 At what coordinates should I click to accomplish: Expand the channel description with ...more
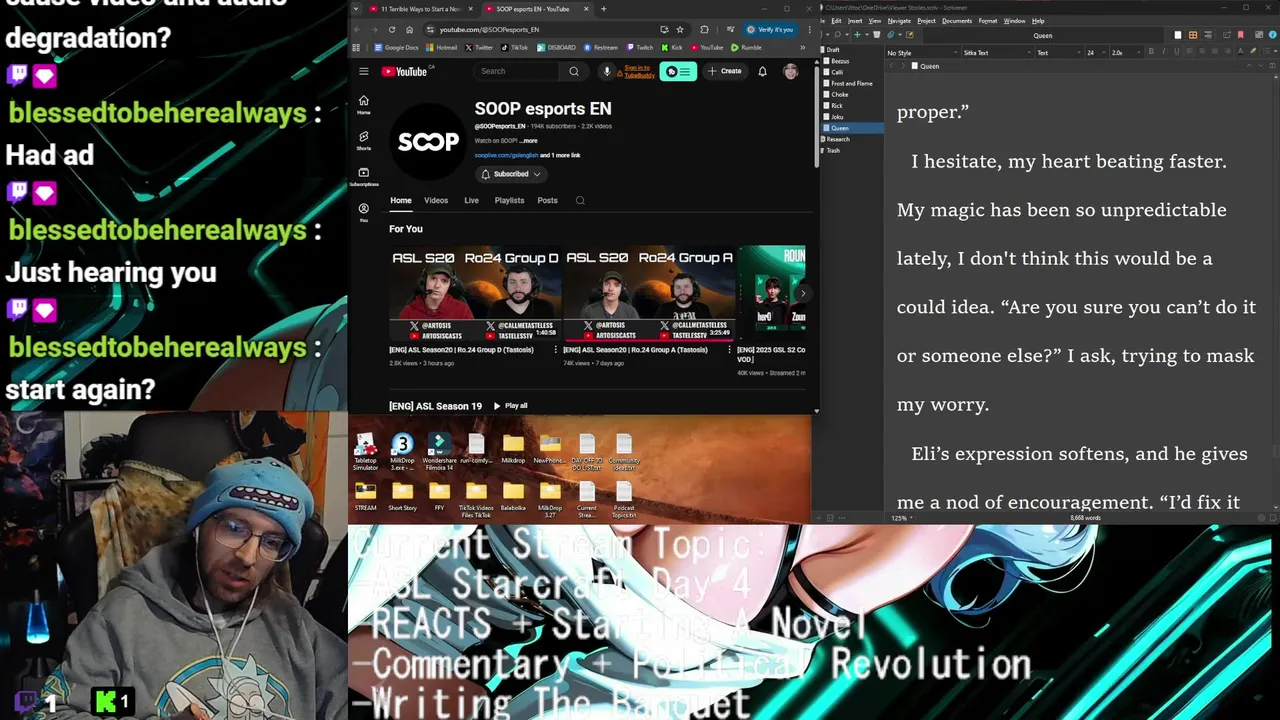point(529,141)
